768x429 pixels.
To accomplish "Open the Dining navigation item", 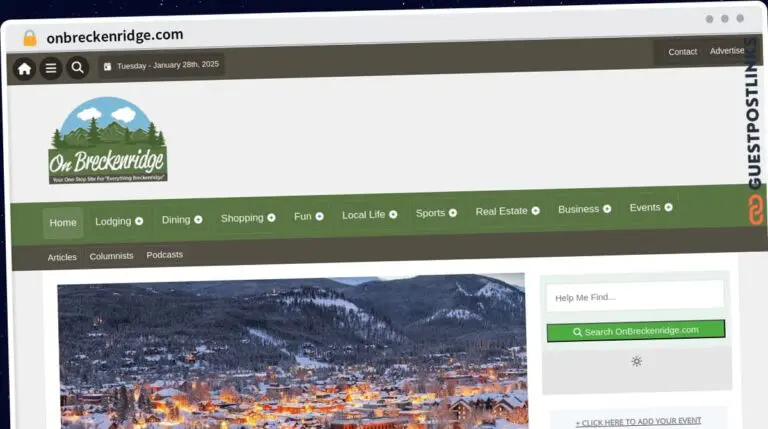I will coord(176,220).
